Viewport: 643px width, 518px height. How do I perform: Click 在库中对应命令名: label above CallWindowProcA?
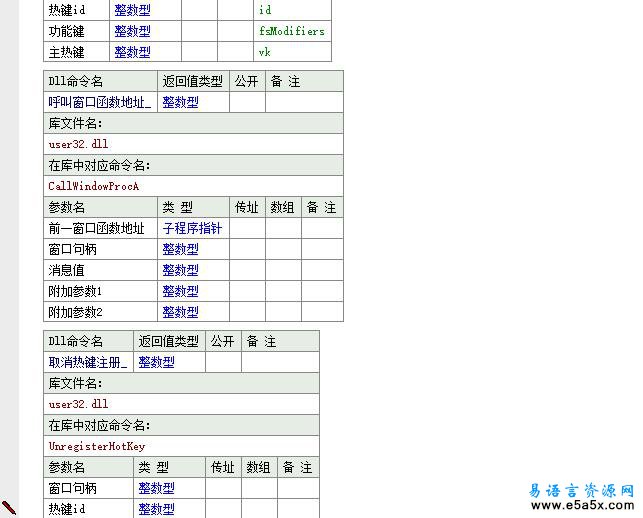(x=99, y=165)
